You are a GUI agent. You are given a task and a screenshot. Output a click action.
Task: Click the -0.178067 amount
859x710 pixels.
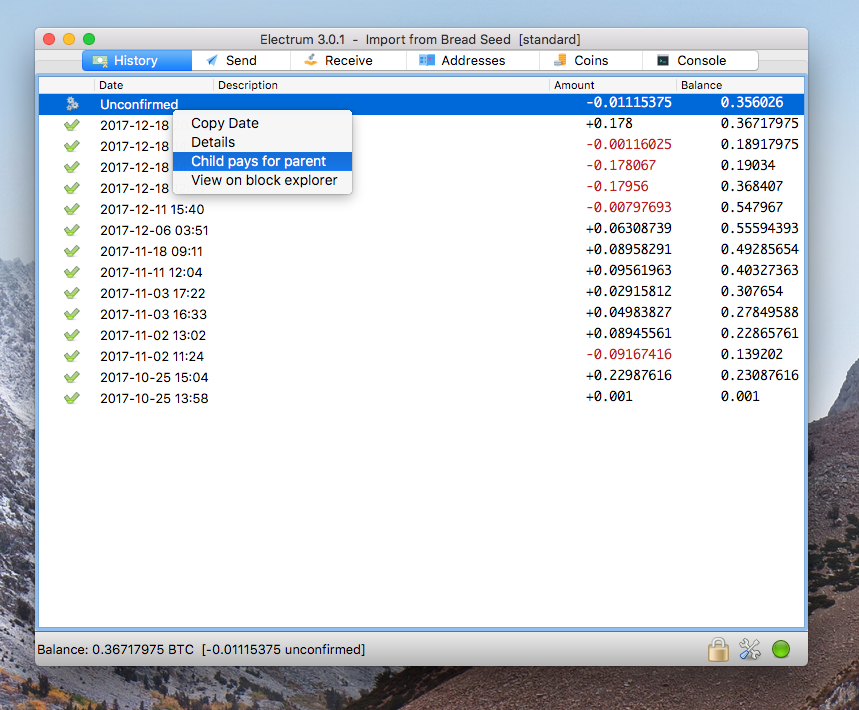[x=621, y=165]
